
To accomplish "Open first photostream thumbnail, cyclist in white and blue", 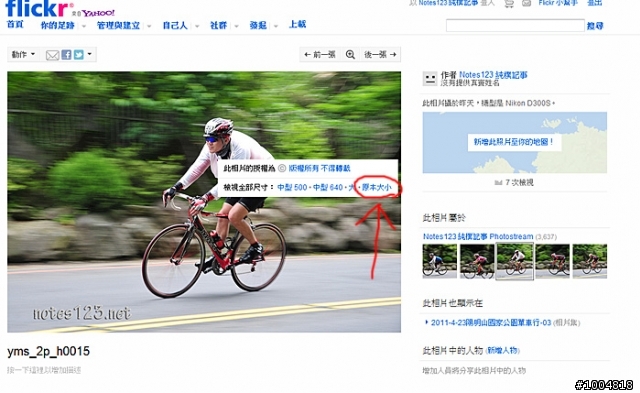I will point(440,261).
